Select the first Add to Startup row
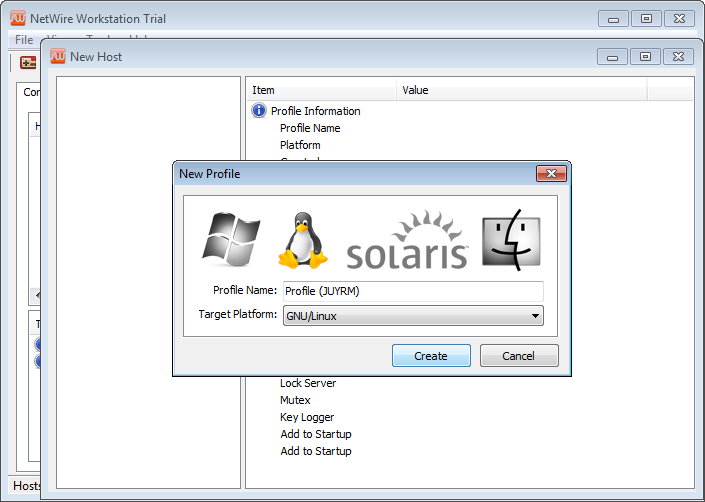Image resolution: width=705 pixels, height=502 pixels. [x=316, y=434]
